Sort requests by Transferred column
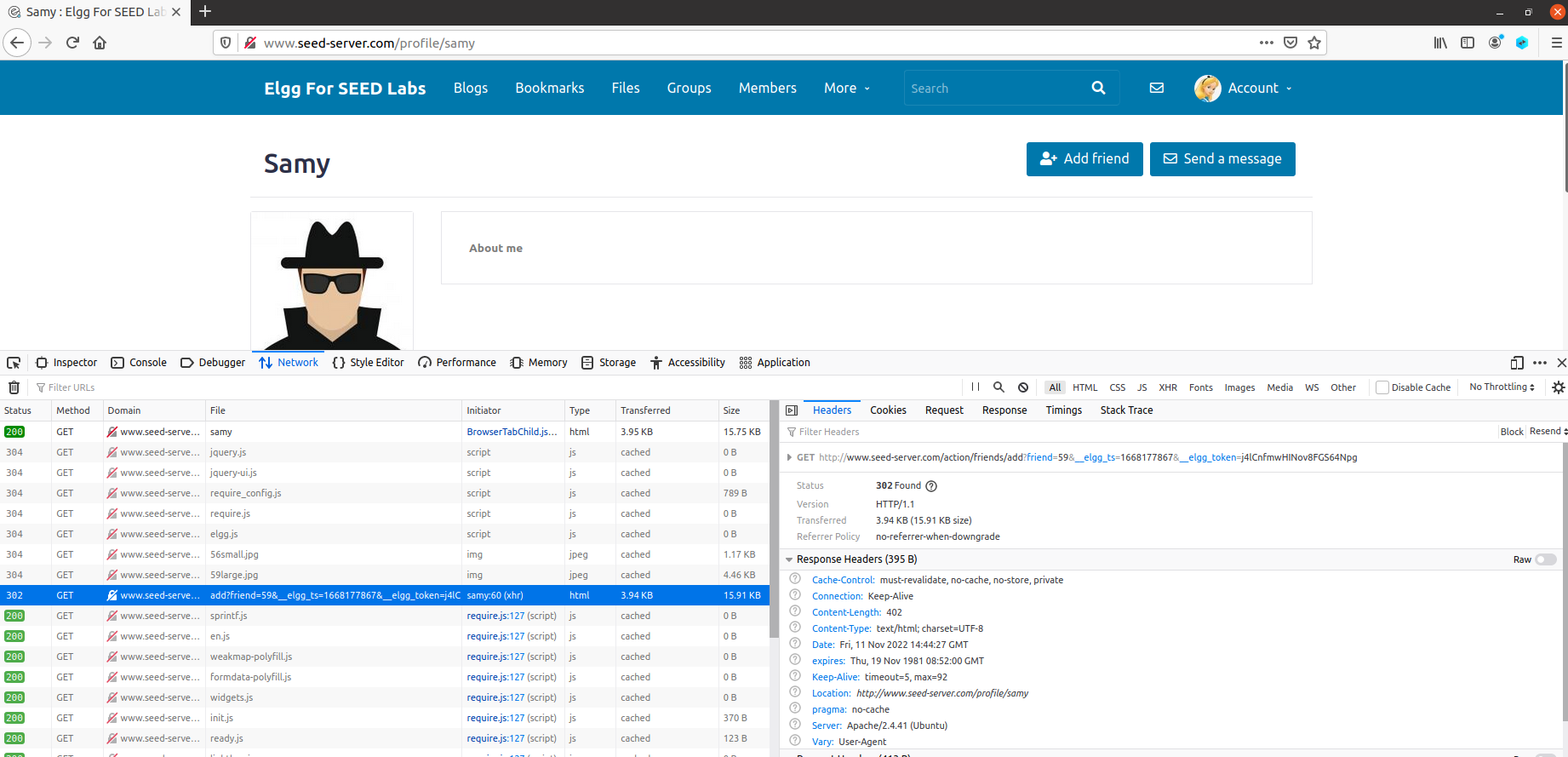 pyautogui.click(x=667, y=410)
